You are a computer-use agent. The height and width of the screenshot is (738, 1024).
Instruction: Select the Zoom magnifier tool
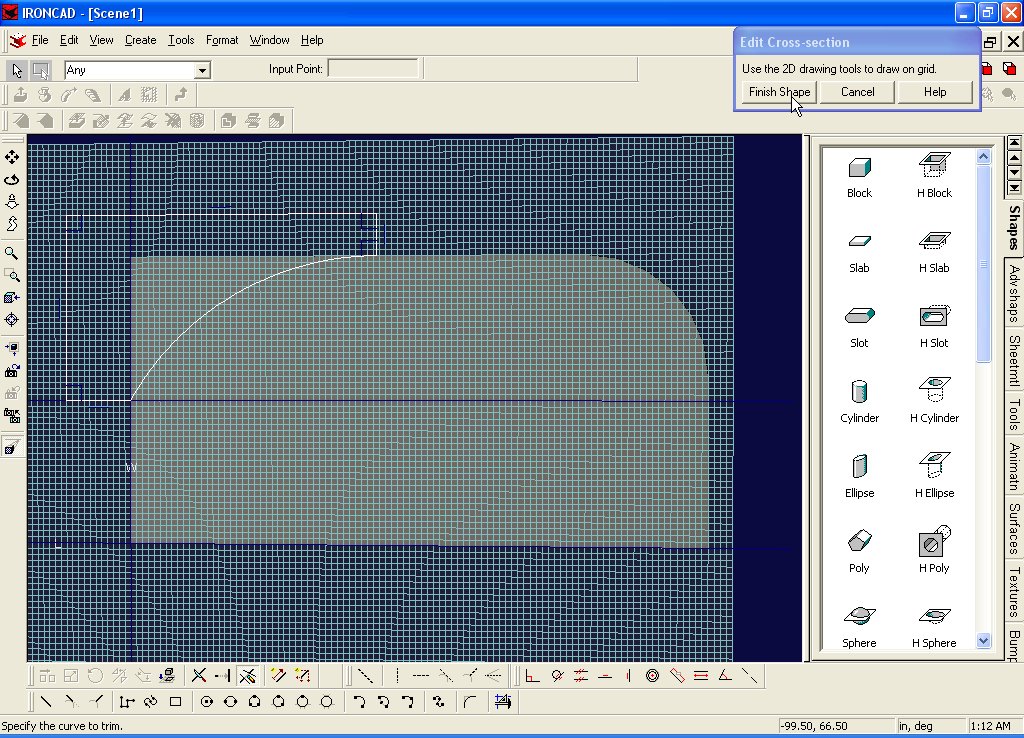point(12,253)
